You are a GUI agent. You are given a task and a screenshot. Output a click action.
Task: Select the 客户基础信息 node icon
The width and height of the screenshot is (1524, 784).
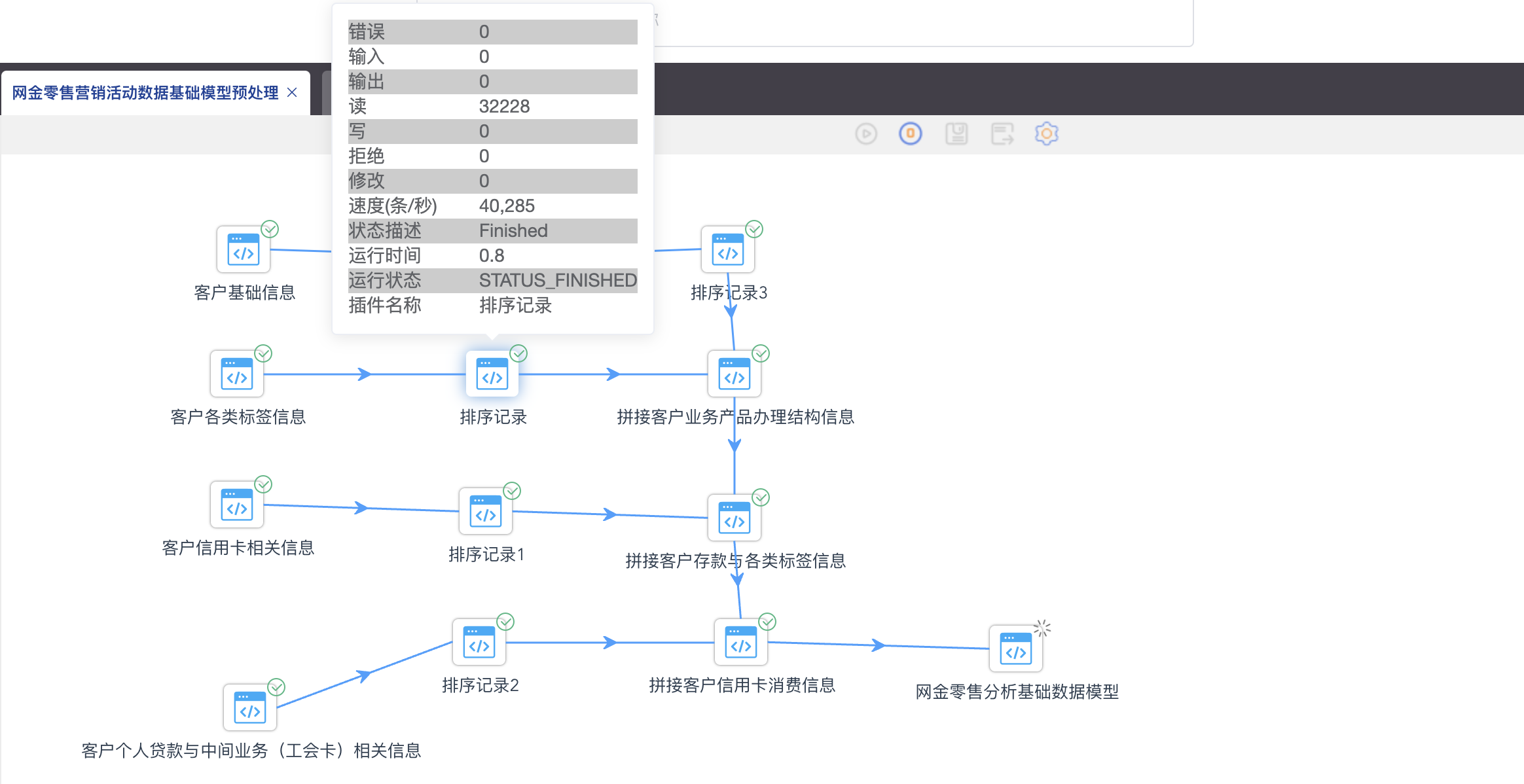244,249
